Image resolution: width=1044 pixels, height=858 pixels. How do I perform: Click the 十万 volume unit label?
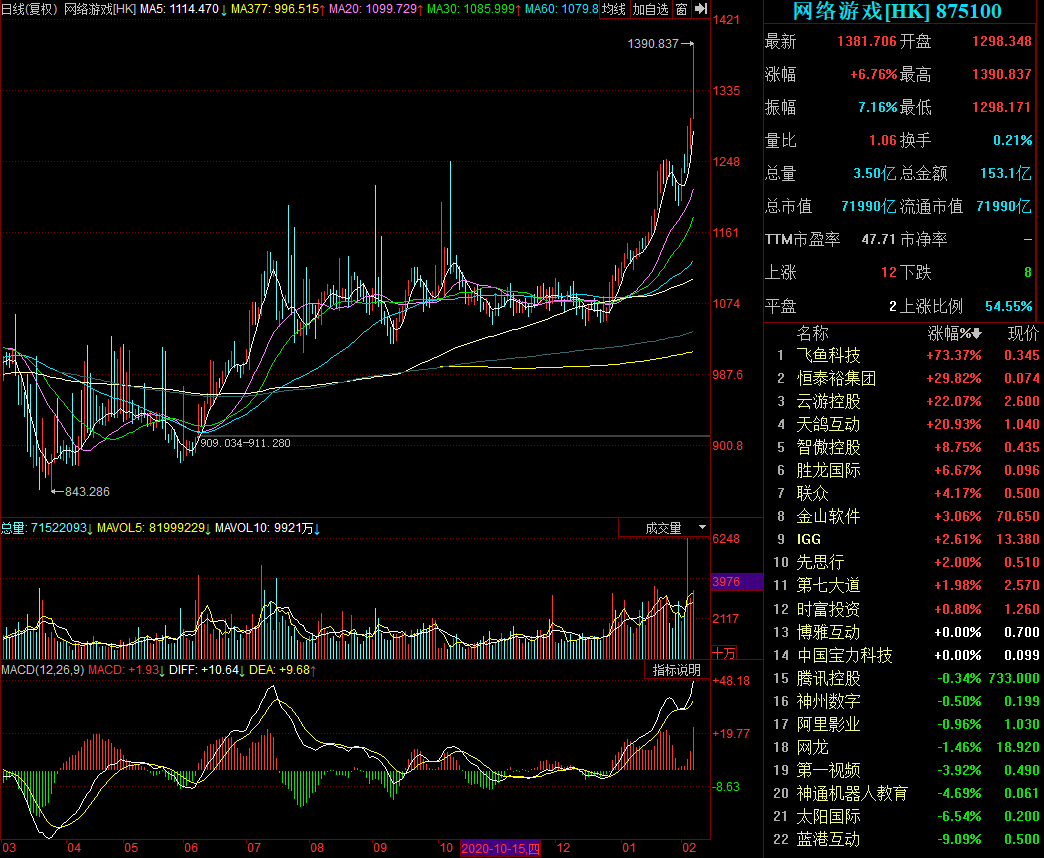point(724,652)
